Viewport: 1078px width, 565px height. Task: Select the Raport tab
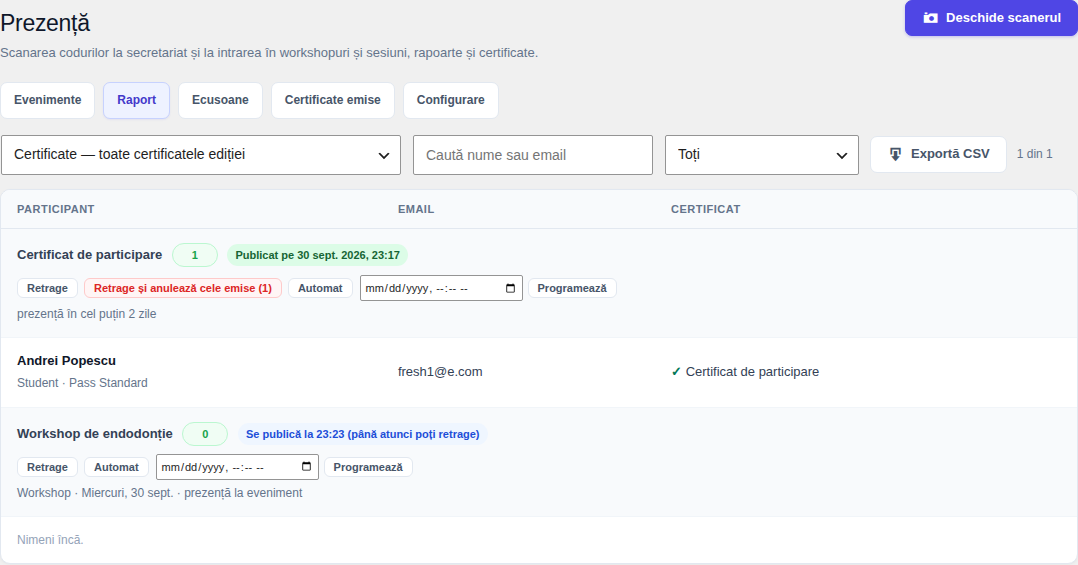[136, 100]
